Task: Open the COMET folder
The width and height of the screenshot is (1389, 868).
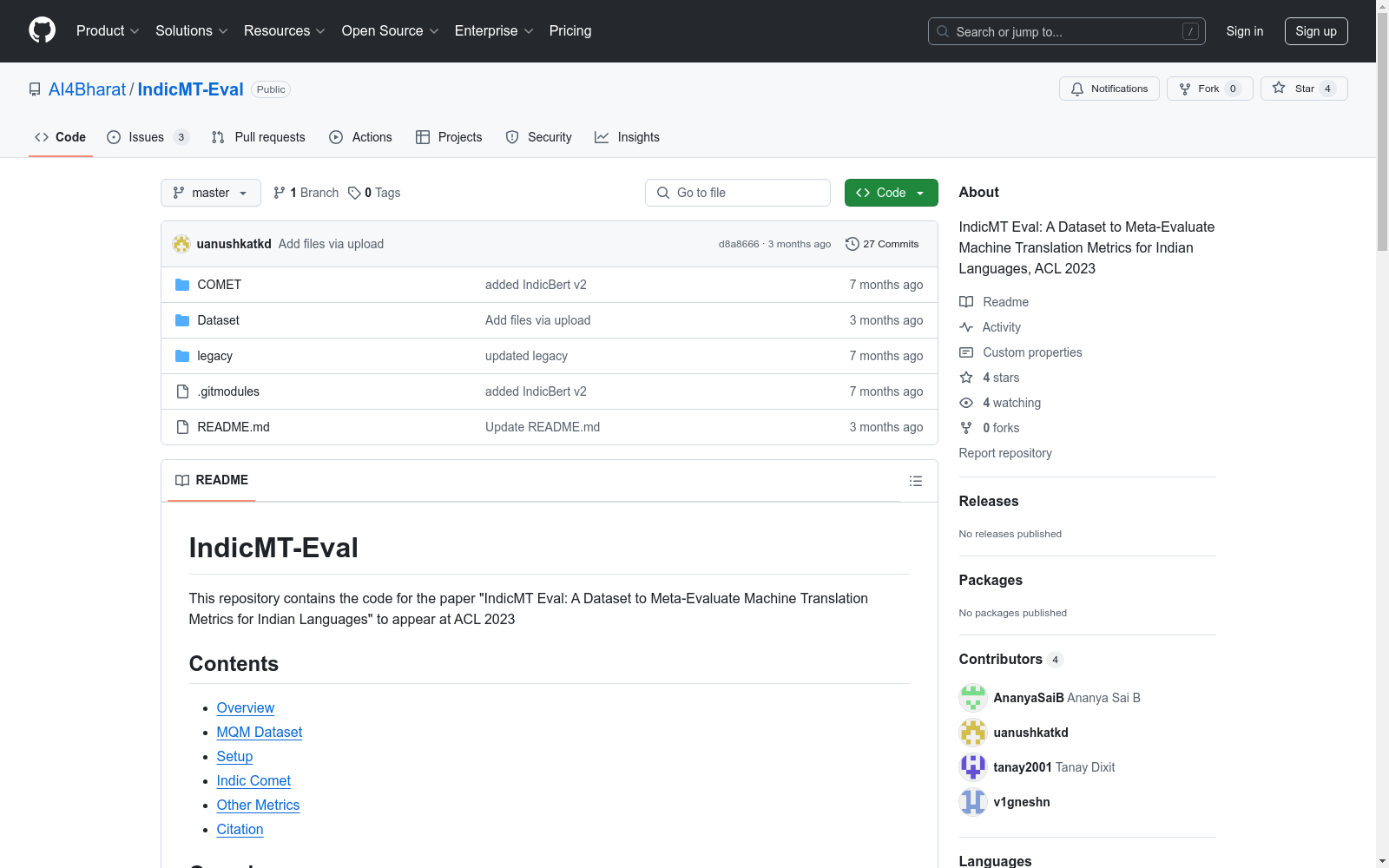Action: tap(220, 285)
